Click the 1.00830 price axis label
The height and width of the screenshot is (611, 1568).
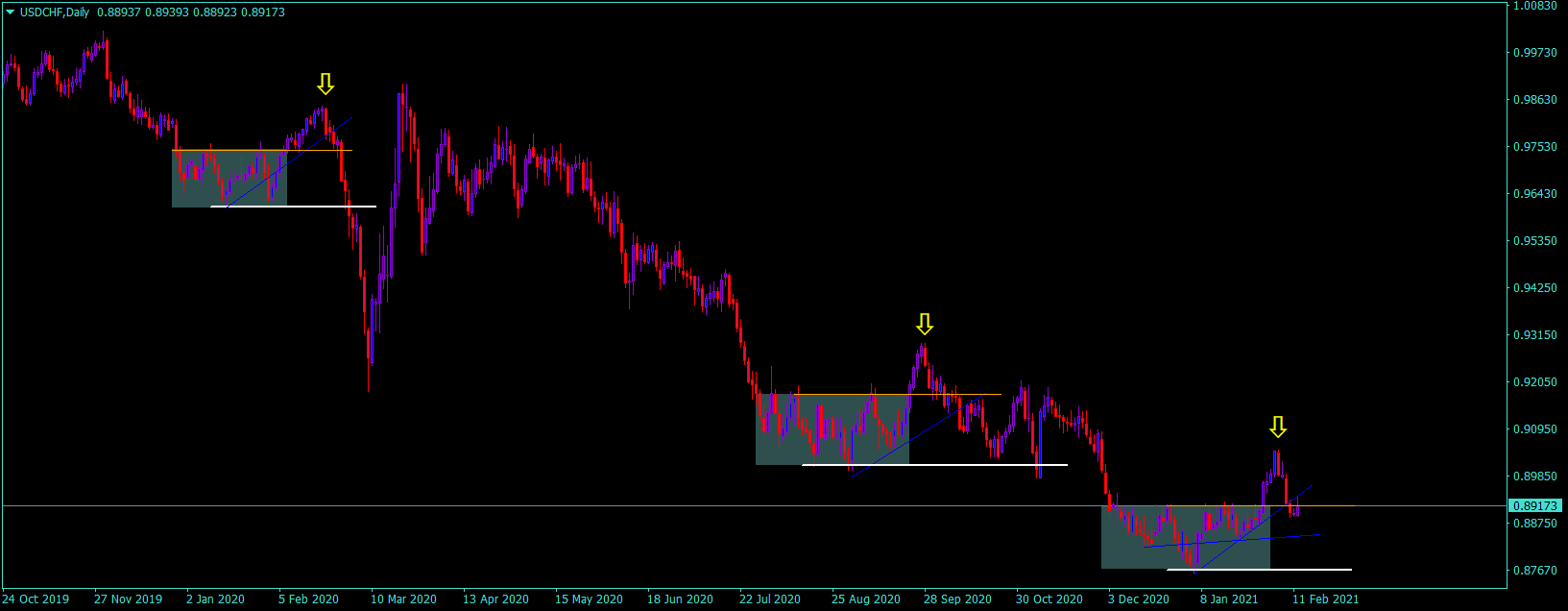point(1534,6)
